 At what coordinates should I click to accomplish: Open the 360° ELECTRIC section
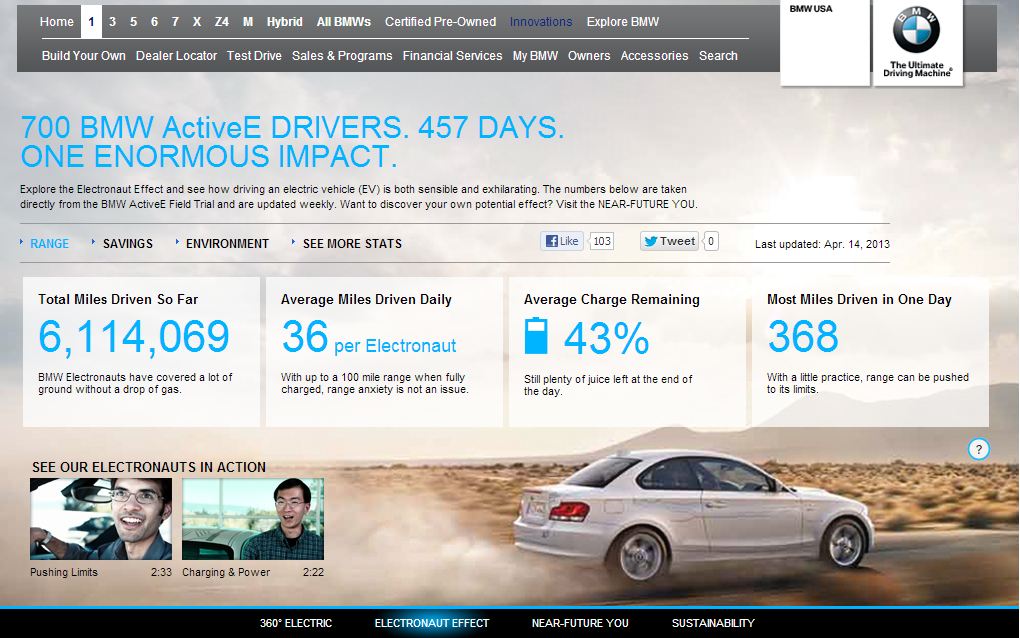(x=296, y=623)
